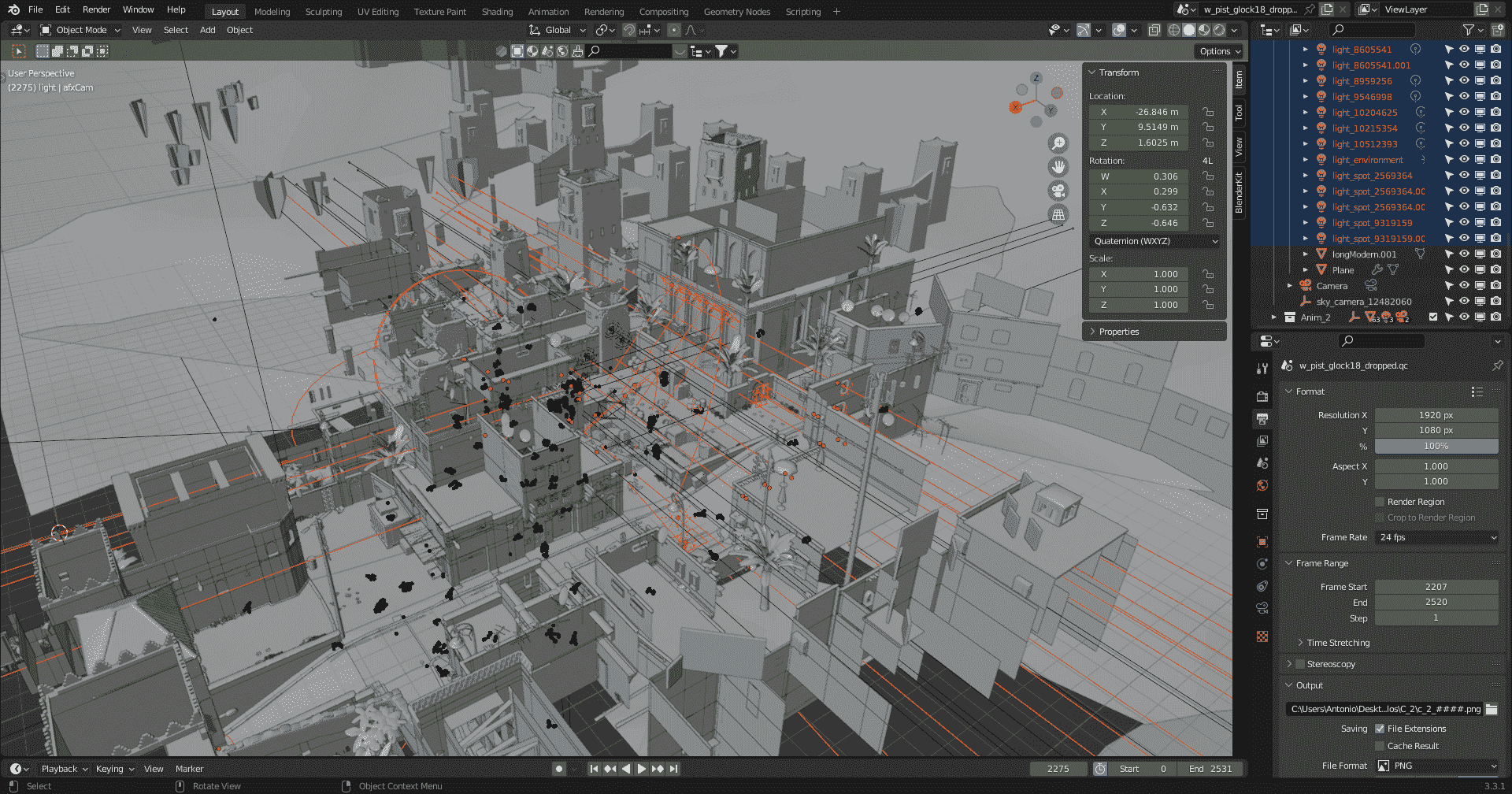Open the Object properties tab icon
Screen dimensions: 1512x794
(1262, 542)
